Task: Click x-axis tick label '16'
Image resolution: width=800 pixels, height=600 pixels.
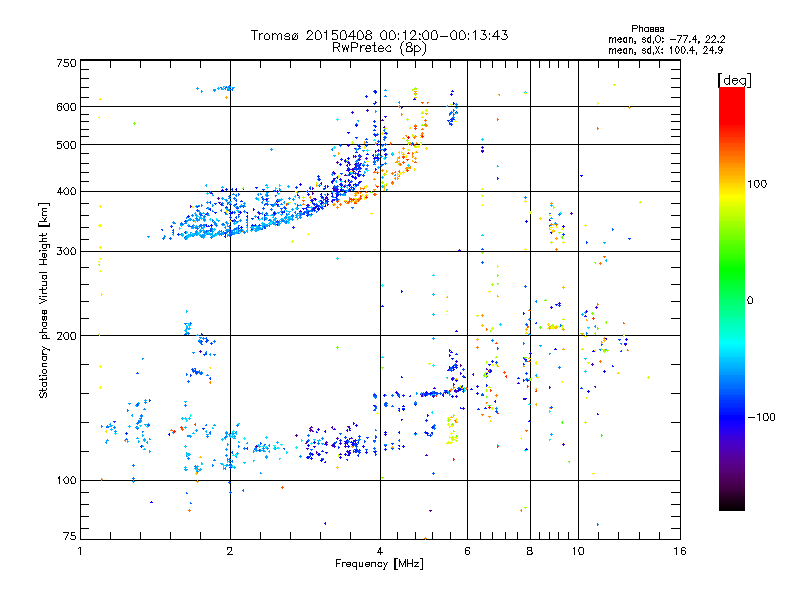Action: click(680, 551)
